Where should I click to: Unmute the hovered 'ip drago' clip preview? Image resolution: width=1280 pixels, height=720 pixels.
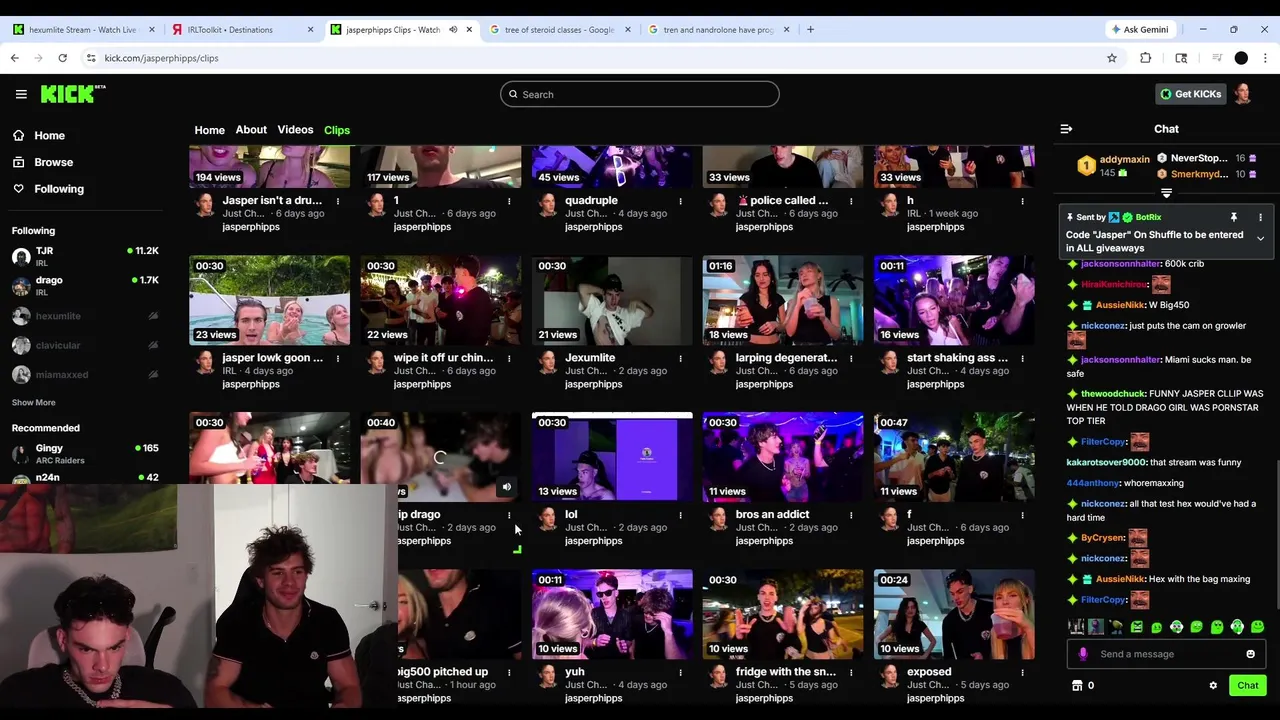coord(507,487)
